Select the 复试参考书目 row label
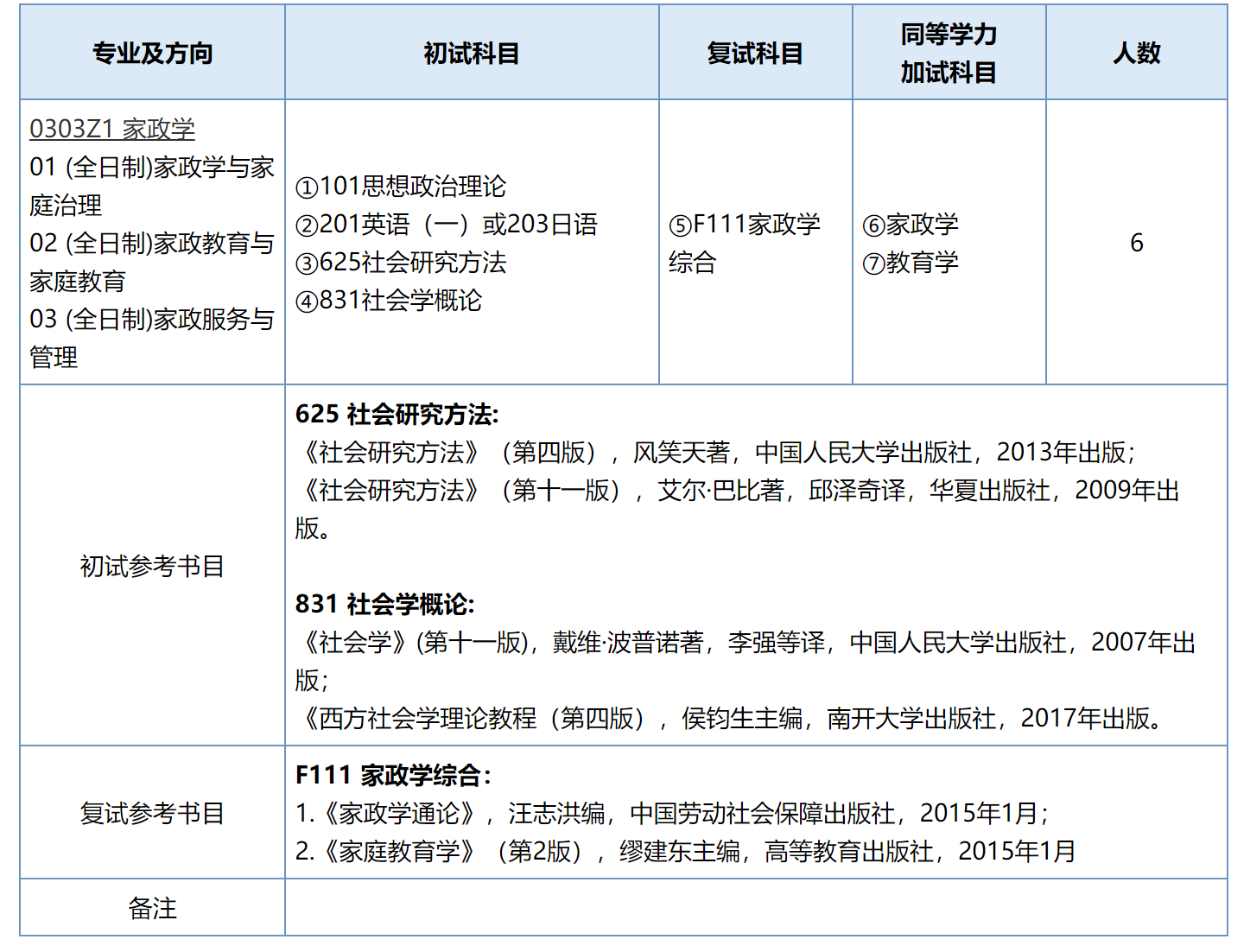The image size is (1250, 952). click(x=152, y=813)
